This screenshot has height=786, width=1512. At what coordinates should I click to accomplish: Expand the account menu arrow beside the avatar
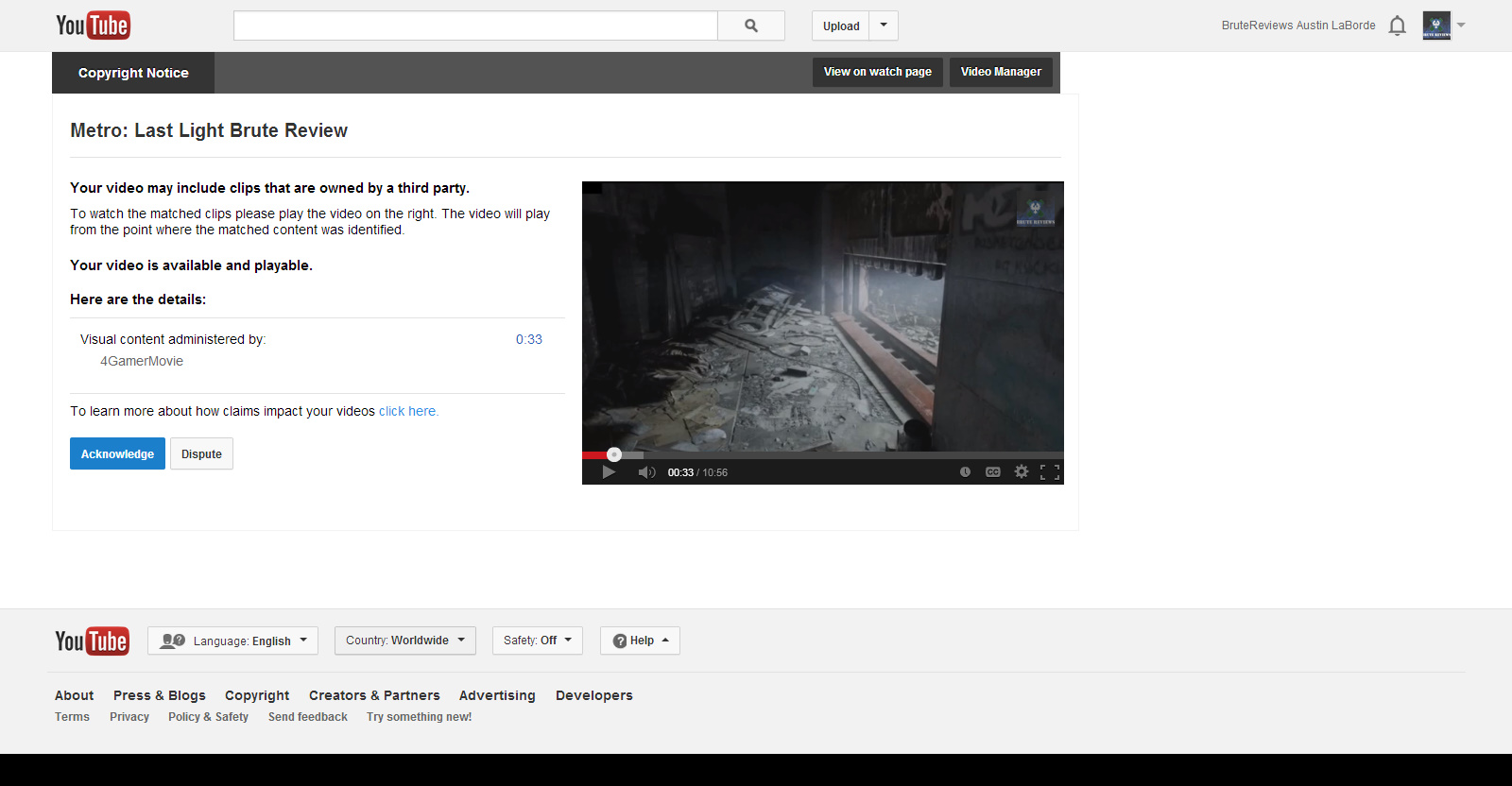1461,26
